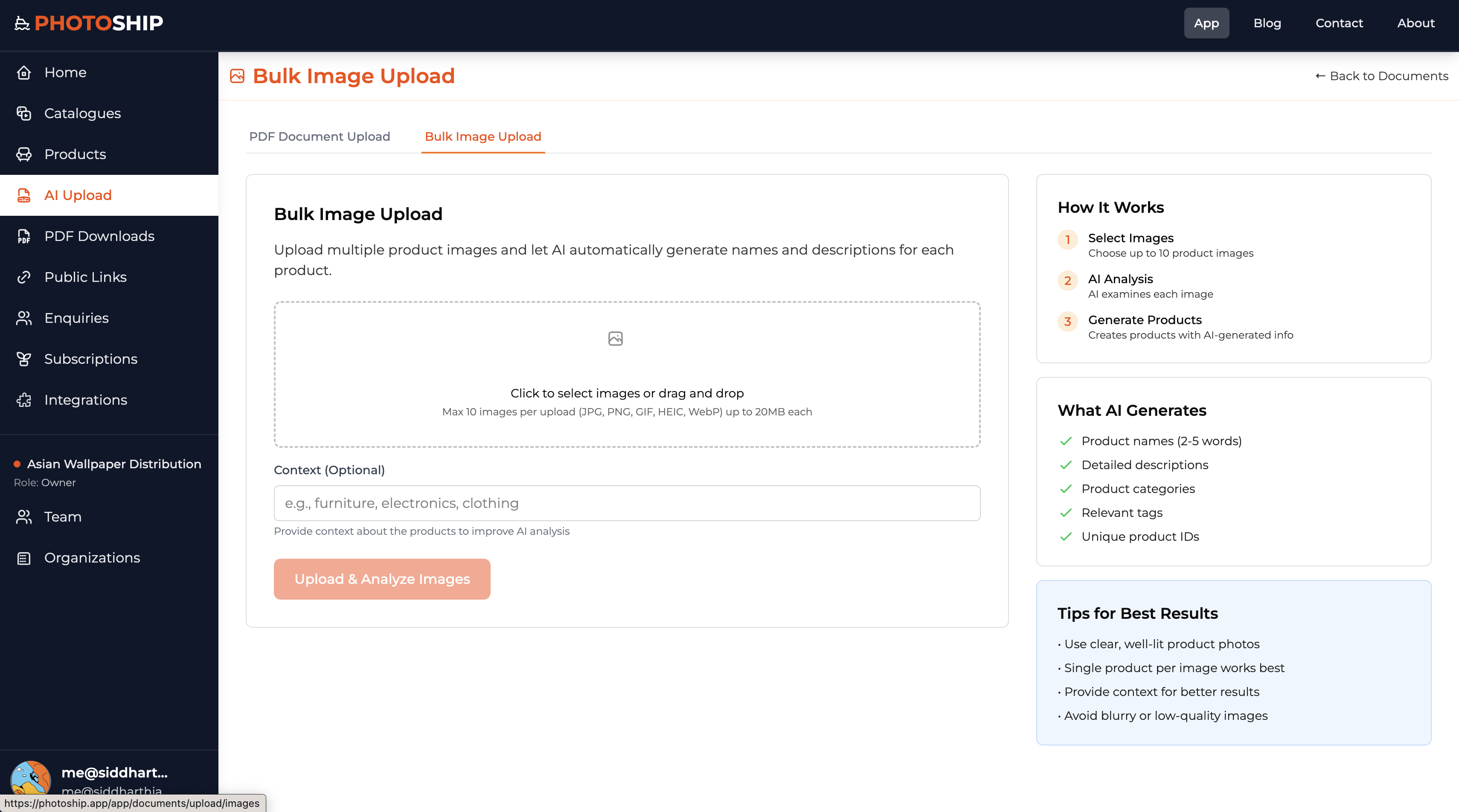Click the Products sidebar icon
The image size is (1459, 812).
pos(24,154)
